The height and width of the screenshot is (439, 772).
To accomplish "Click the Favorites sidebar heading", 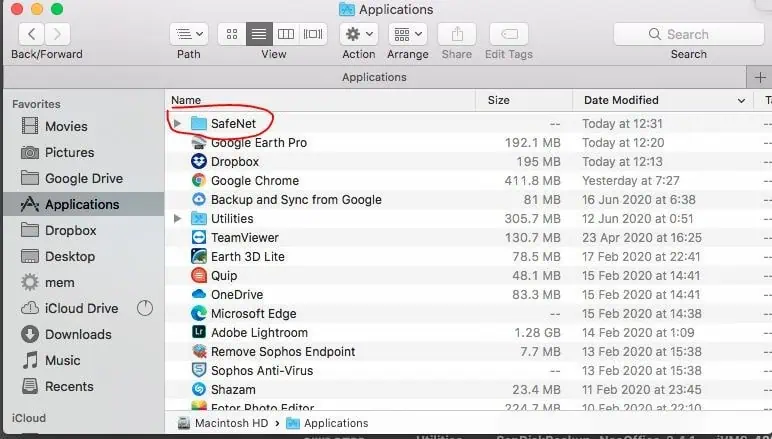I will pos(36,104).
